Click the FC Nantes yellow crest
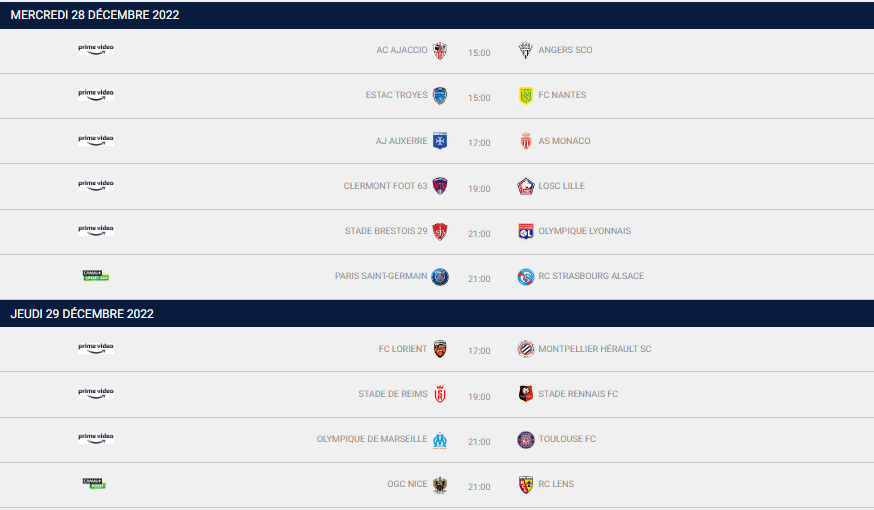This screenshot has width=874, height=510. click(x=526, y=96)
